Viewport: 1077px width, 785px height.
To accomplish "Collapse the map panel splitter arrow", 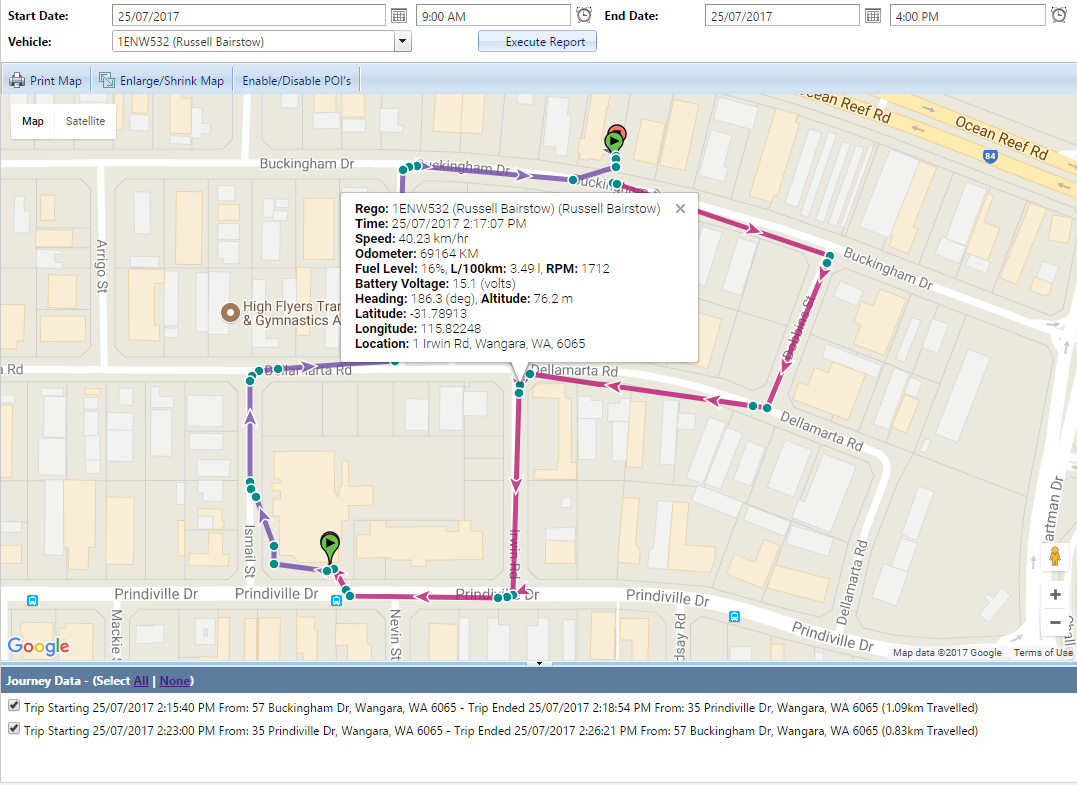I will pos(539,663).
